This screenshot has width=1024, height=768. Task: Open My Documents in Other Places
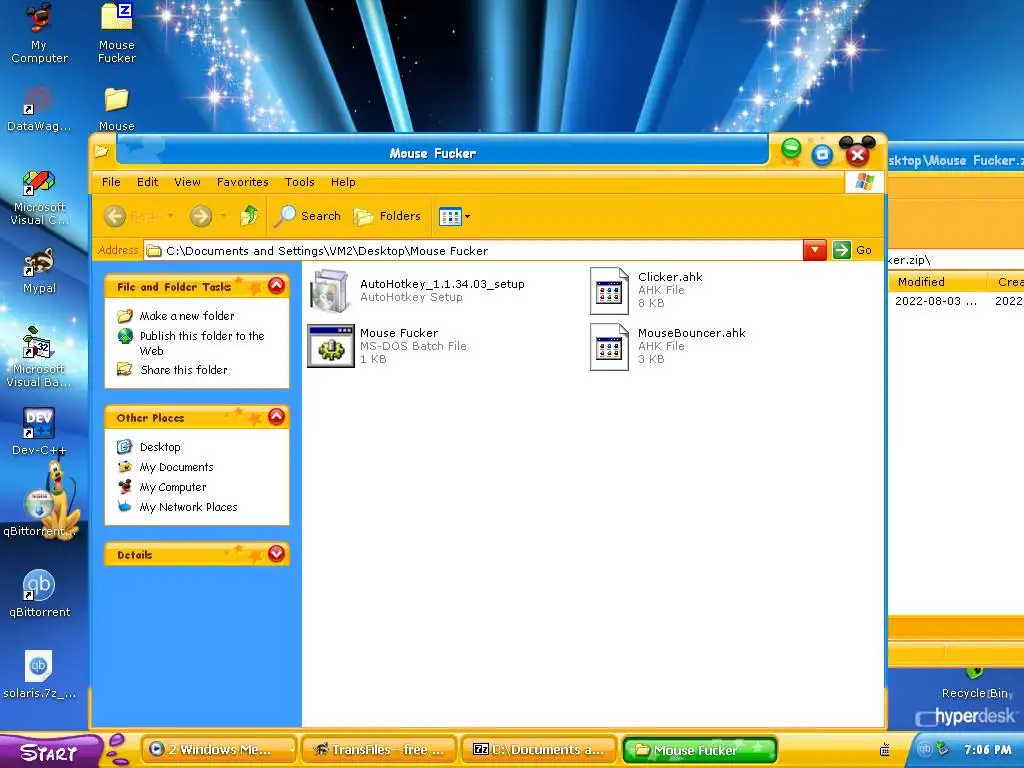click(176, 467)
